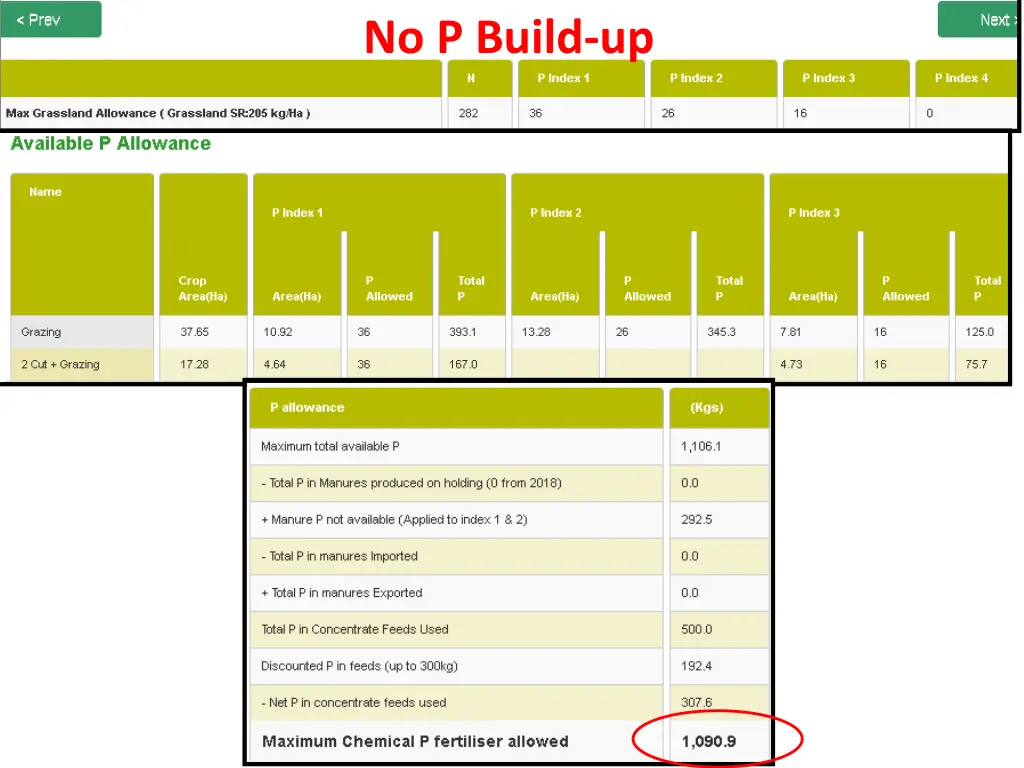
Task: Click Grazing P Index 1 area 10.92
Action: pyautogui.click(x=278, y=332)
